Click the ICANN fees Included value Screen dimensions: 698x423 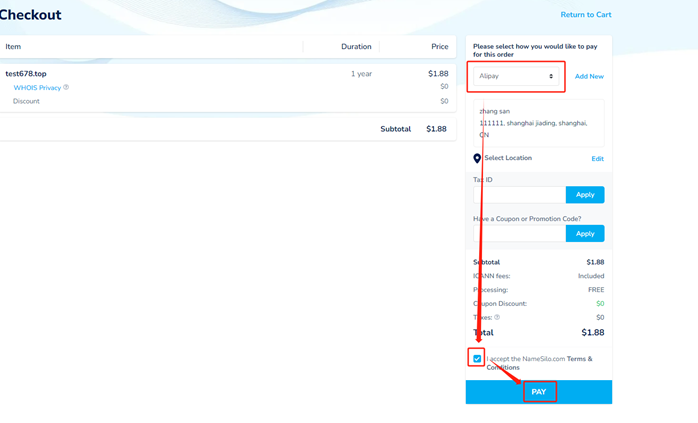[591, 276]
